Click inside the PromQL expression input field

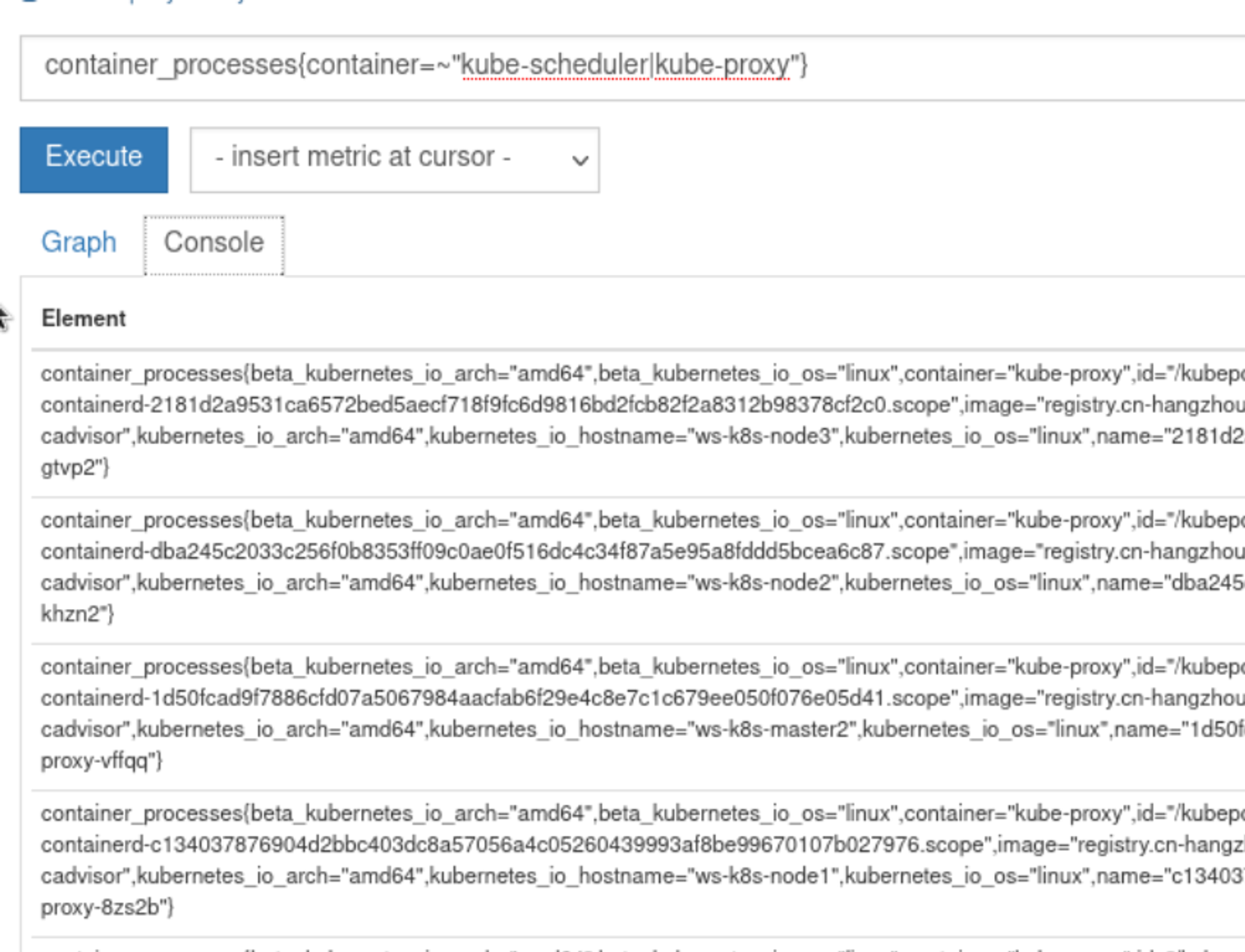point(996,67)
